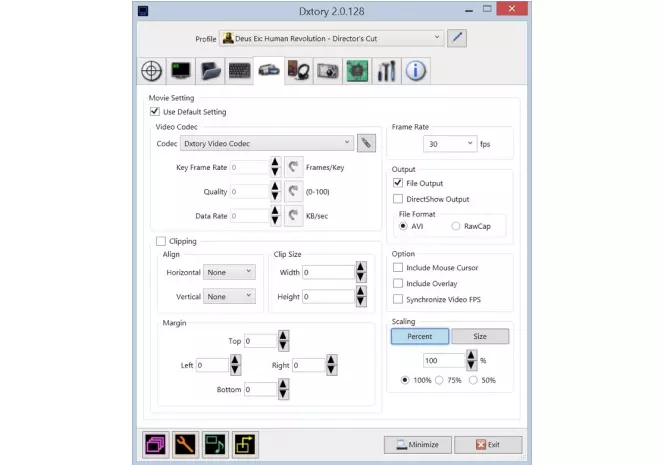This screenshot has height=465, width=664.
Task: Click the yellow export arrow icon
Action: (x=245, y=445)
